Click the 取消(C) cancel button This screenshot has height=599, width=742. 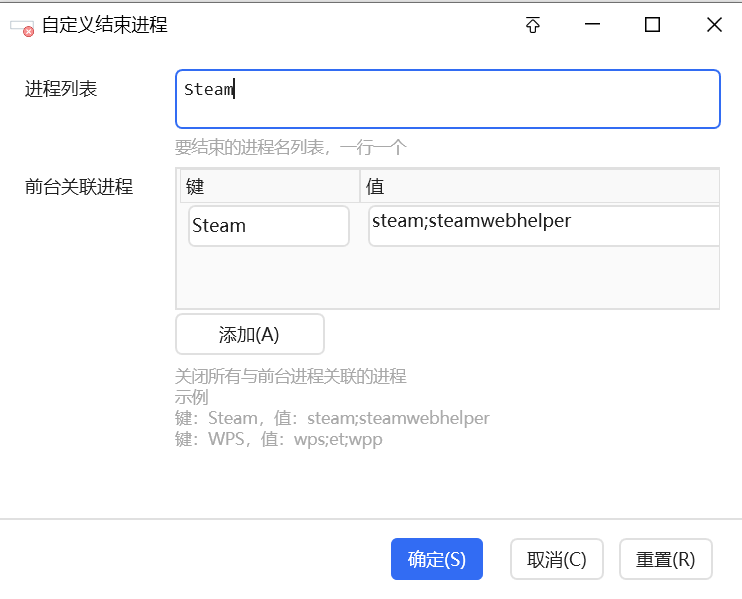556,559
